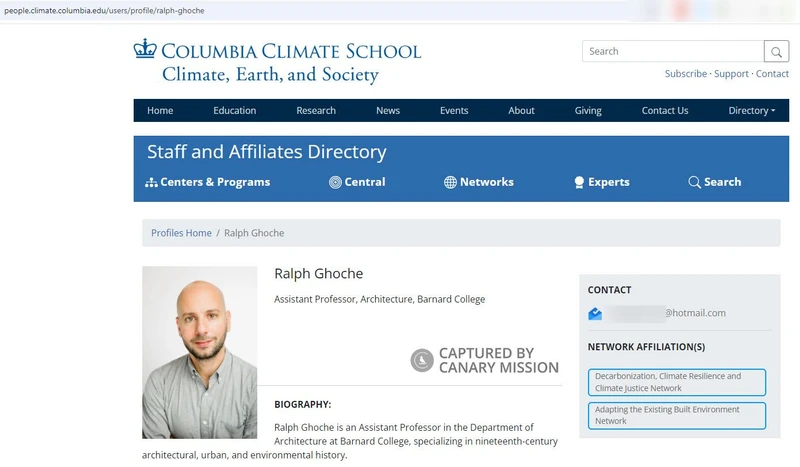Click the Ralph Ghoche profile photo
This screenshot has width=800, height=467.
click(199, 353)
